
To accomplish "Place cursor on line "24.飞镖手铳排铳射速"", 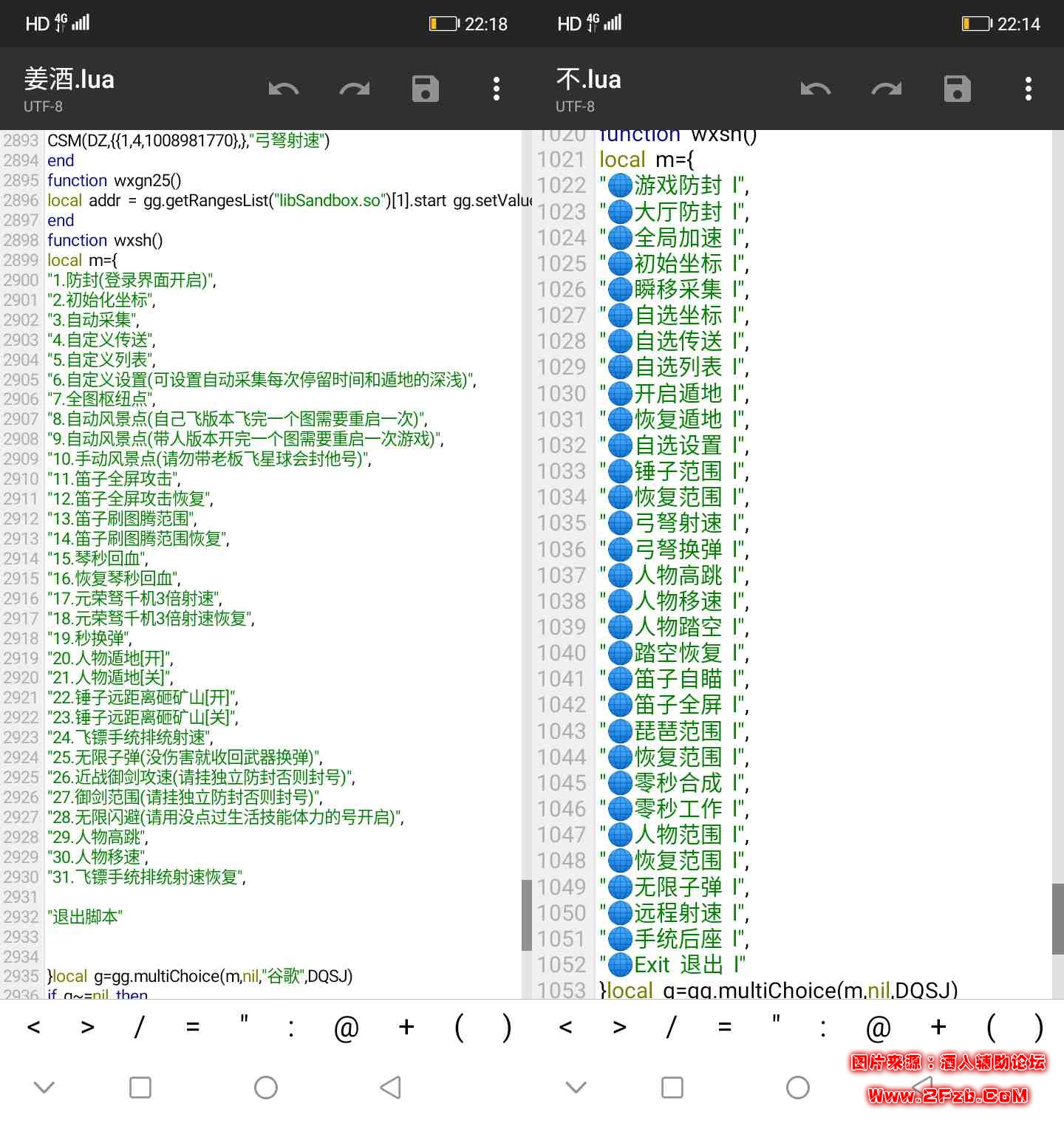I will pyautogui.click(x=130, y=737).
